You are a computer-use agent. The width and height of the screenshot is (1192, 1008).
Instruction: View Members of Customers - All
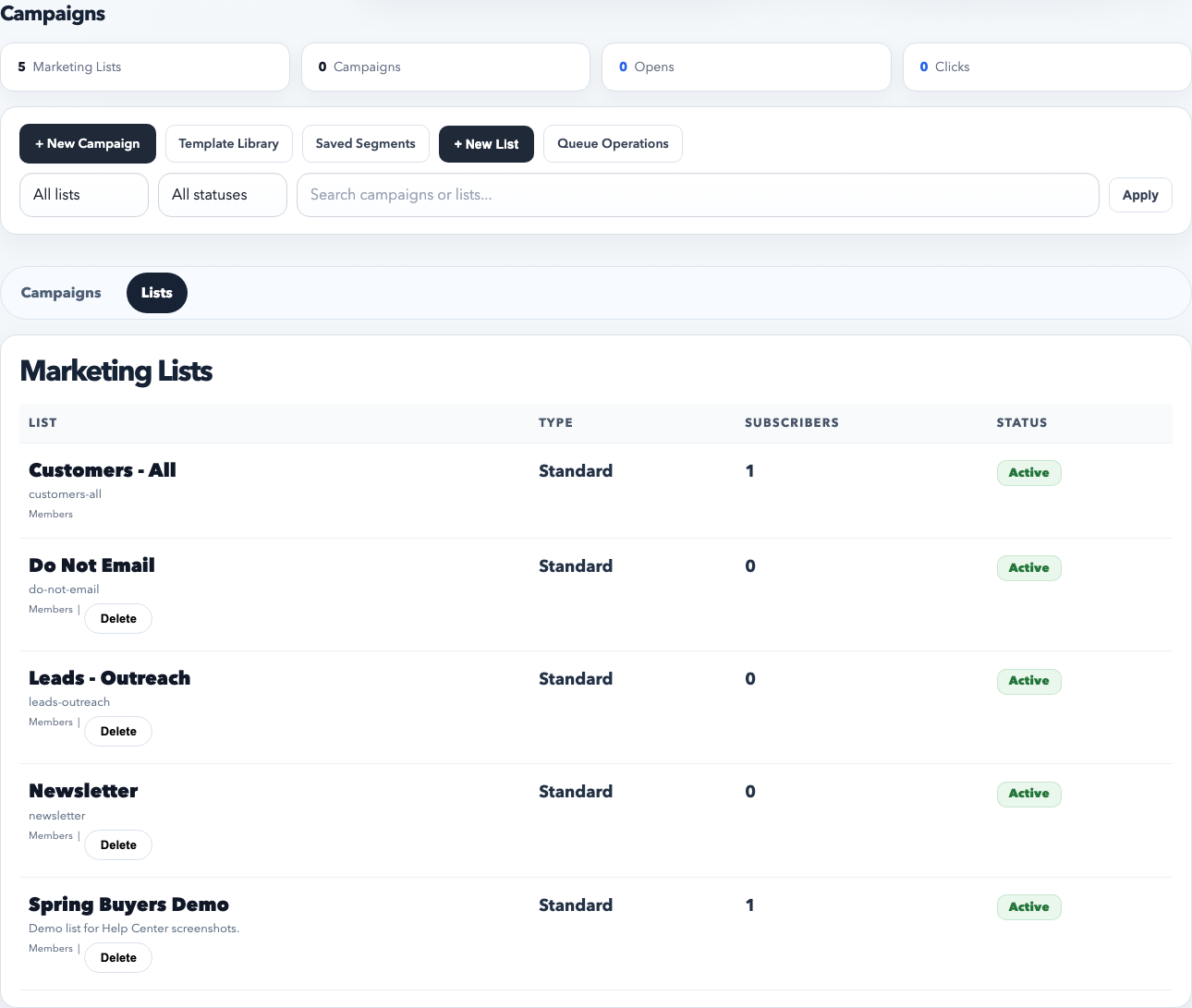pos(51,514)
